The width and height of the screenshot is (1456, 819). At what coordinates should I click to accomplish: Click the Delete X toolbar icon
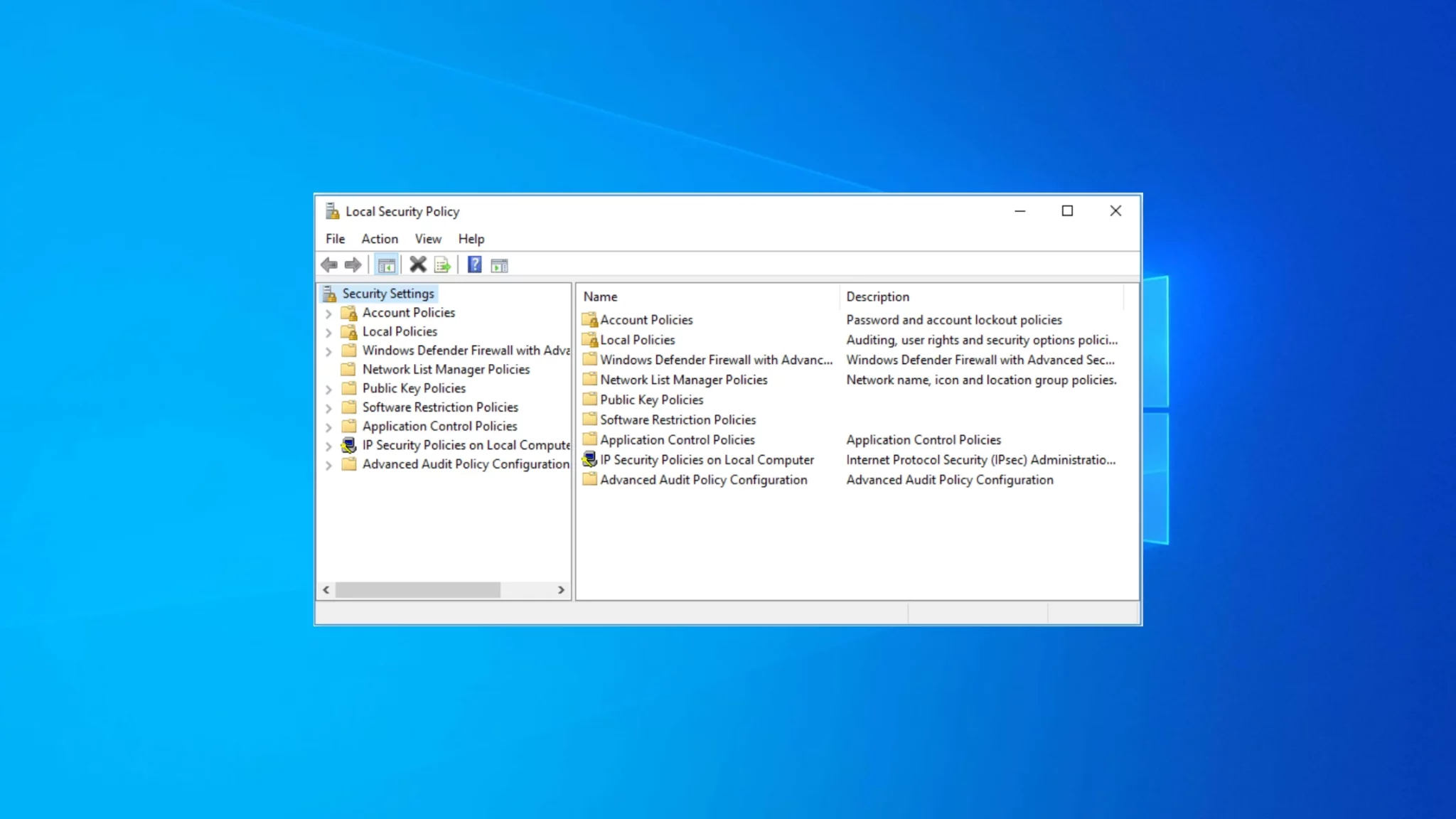pyautogui.click(x=418, y=265)
